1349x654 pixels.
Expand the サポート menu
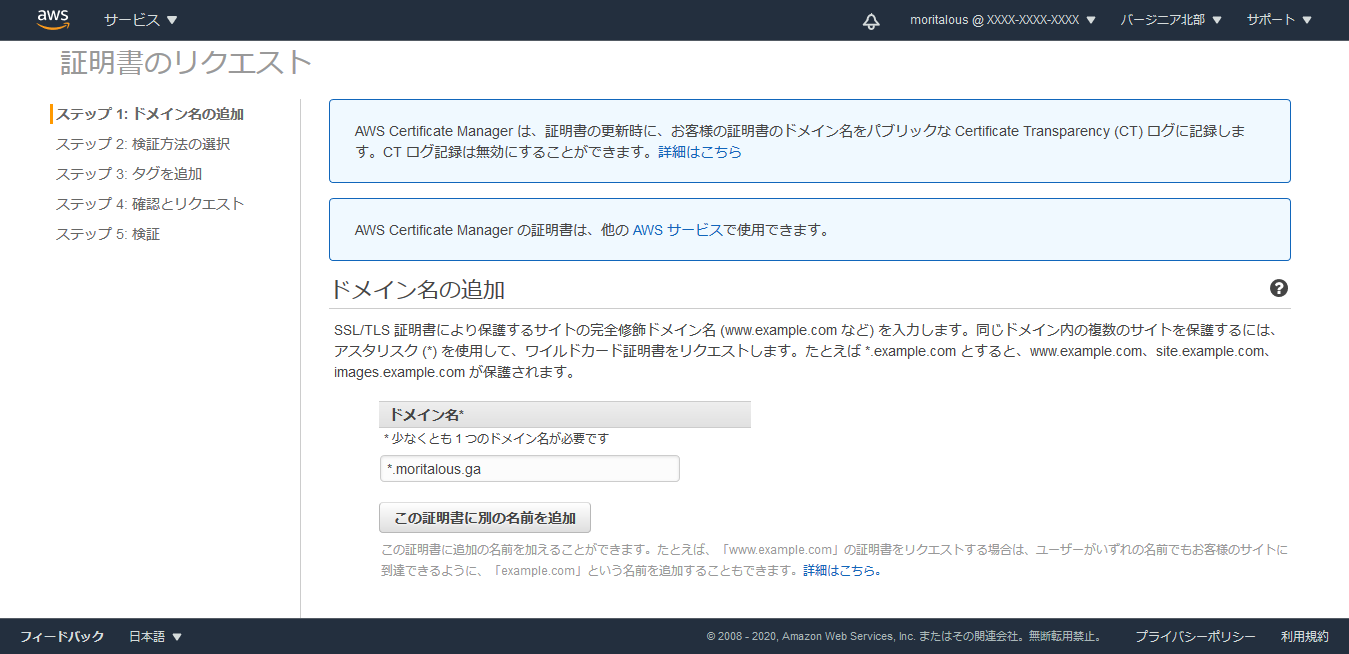(1278, 20)
